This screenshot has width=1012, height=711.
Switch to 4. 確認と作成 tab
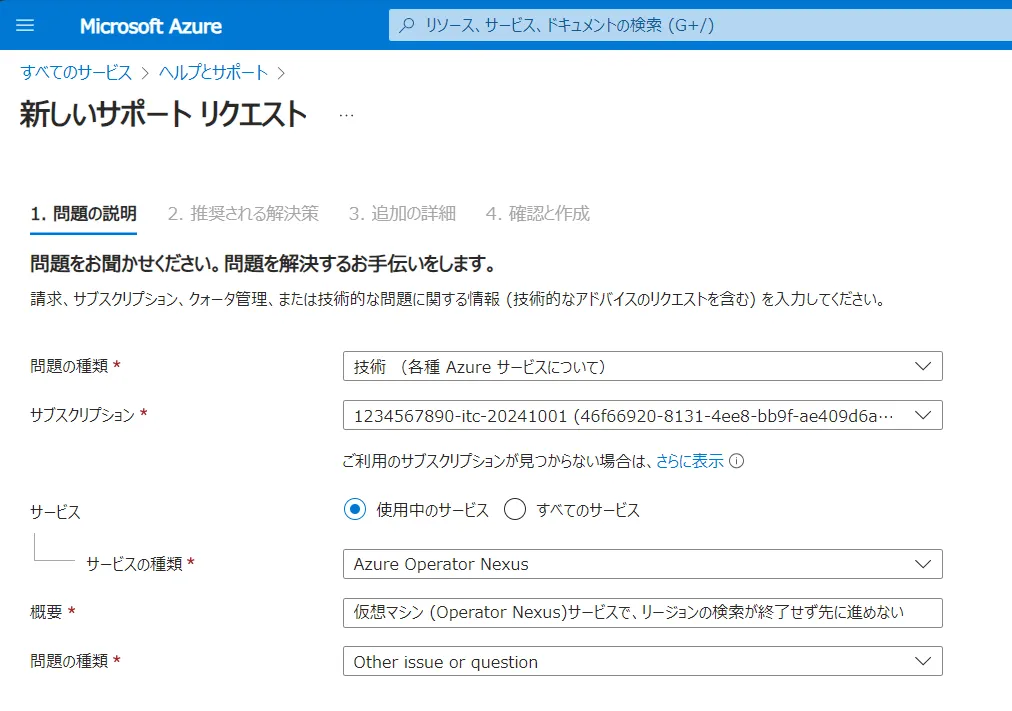pos(538,214)
